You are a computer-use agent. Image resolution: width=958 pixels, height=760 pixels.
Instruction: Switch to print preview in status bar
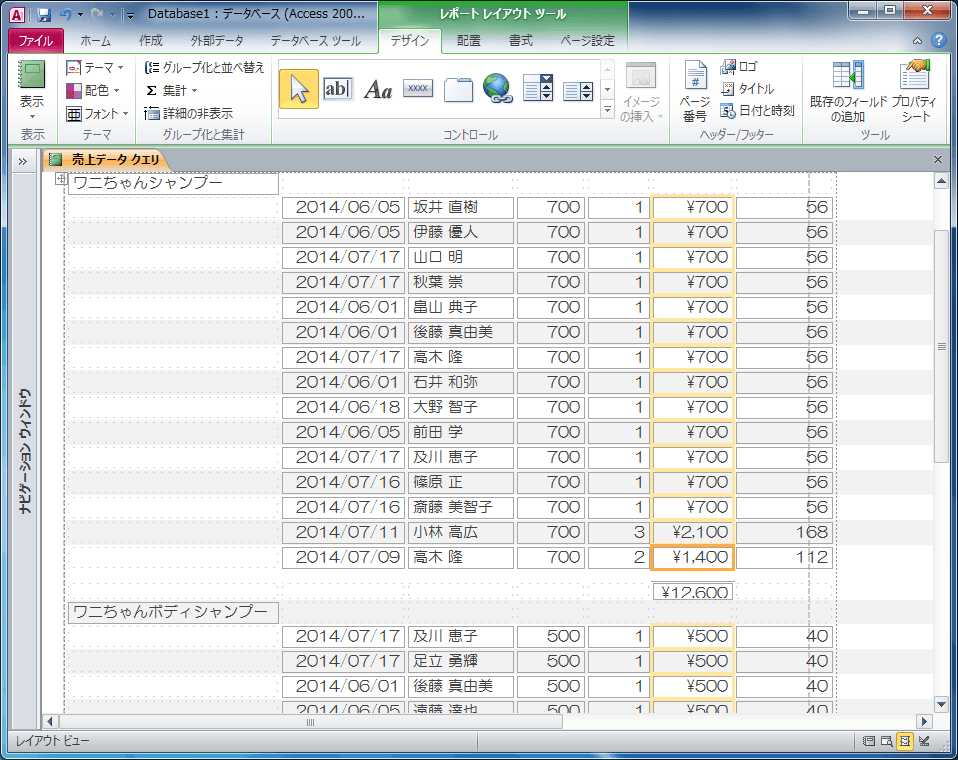(x=887, y=741)
